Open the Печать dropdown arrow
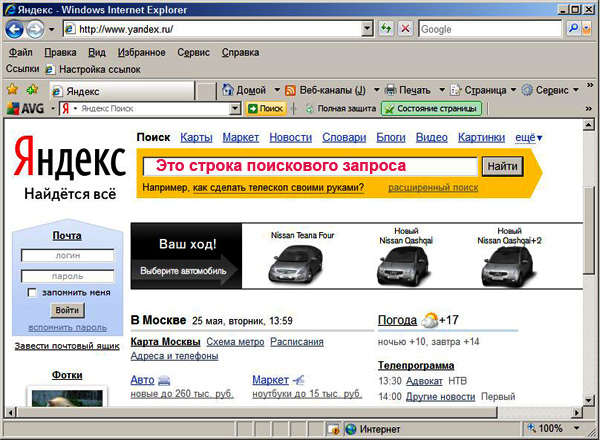Screen dimensions: 600x440 [x=442, y=90]
